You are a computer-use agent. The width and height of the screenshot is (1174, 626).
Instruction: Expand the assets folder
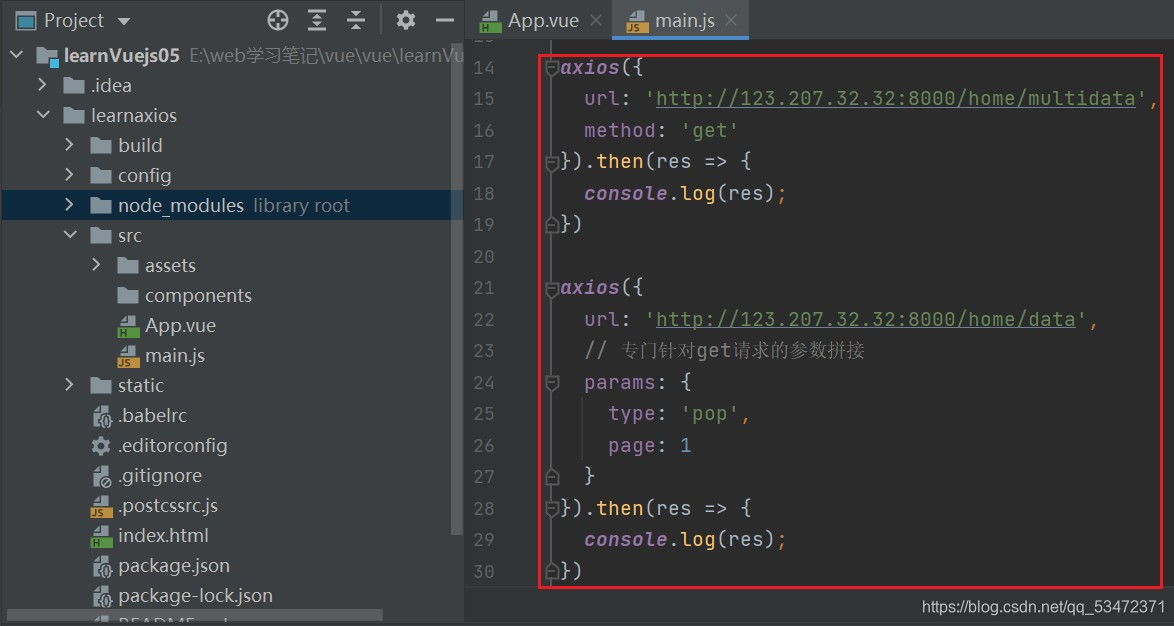[96, 265]
